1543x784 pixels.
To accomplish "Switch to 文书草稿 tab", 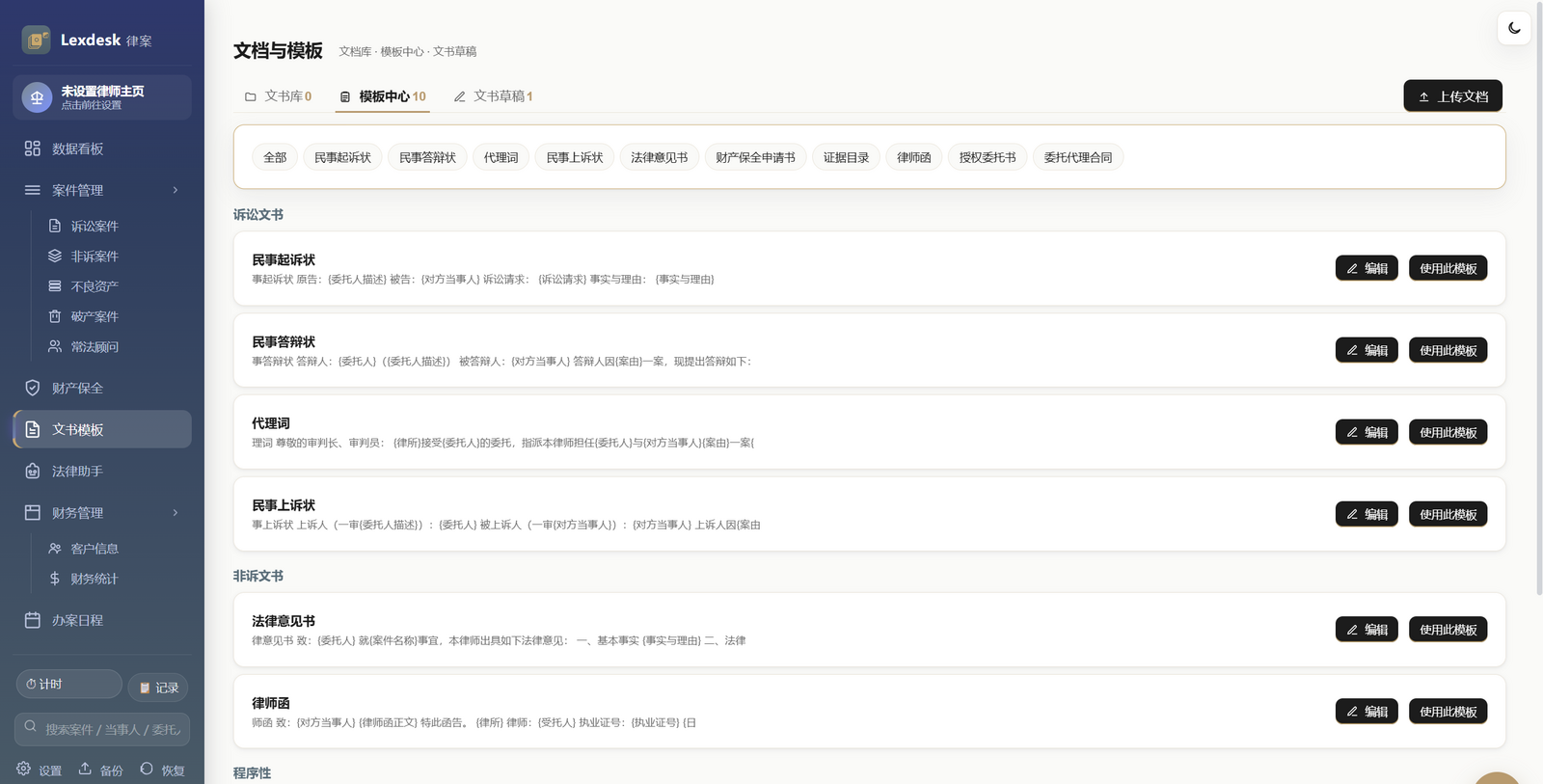I will [x=493, y=96].
